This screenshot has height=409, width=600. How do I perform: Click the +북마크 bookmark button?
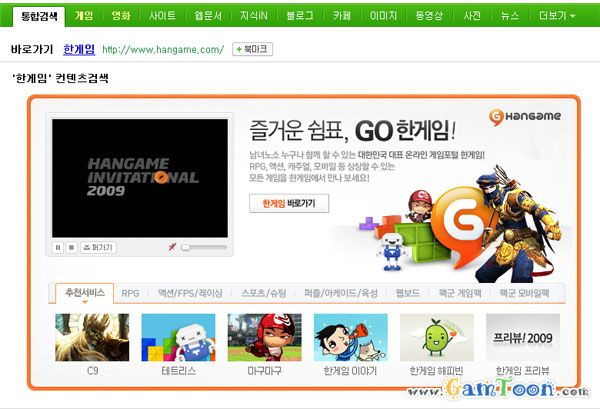(x=252, y=49)
